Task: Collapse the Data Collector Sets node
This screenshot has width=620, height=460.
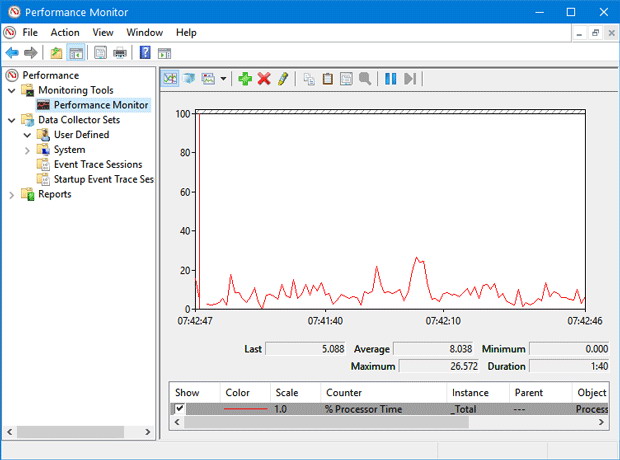Action: [12, 120]
